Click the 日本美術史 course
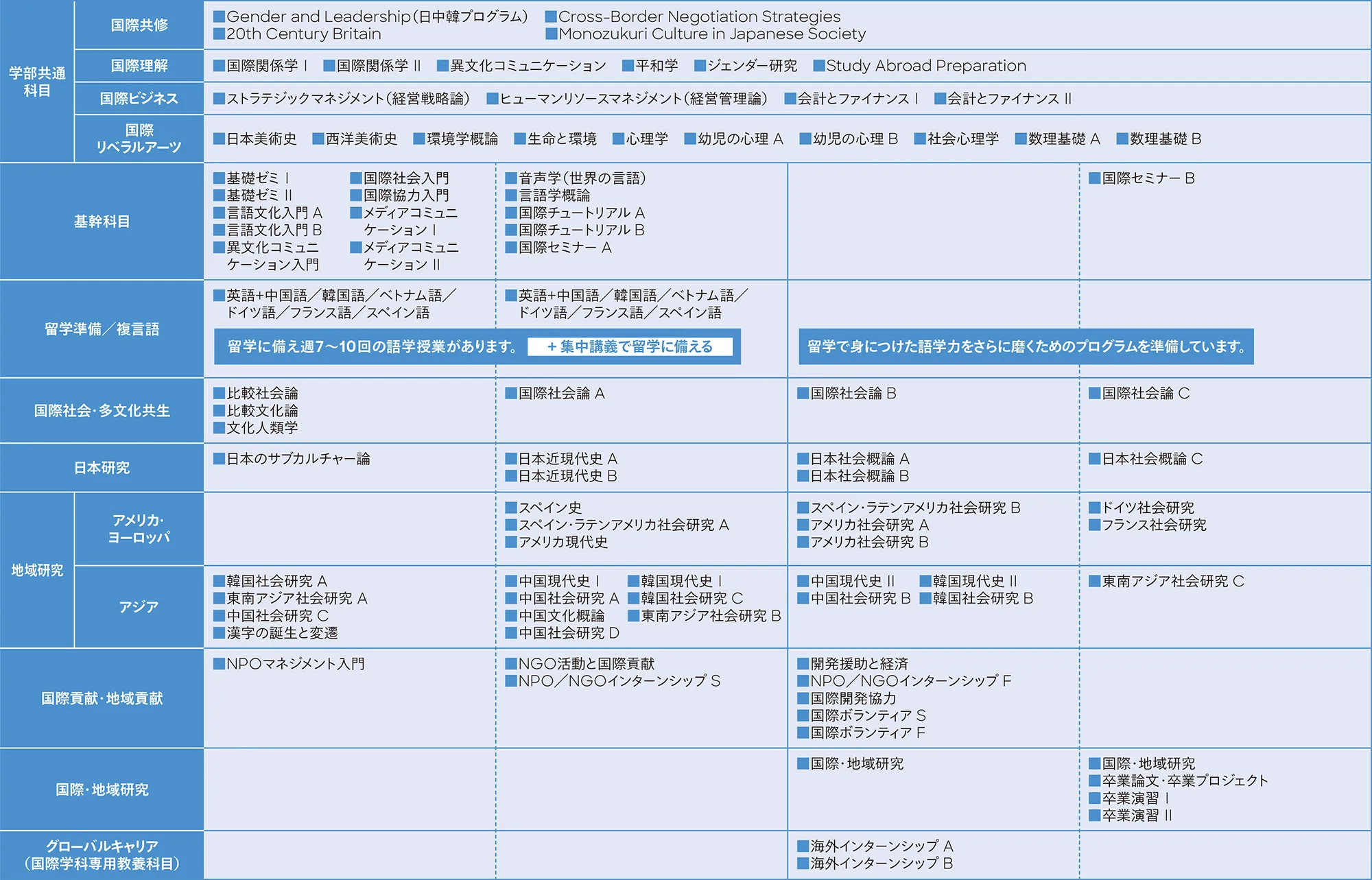Screen dimensions: 1372x880 click(255, 139)
